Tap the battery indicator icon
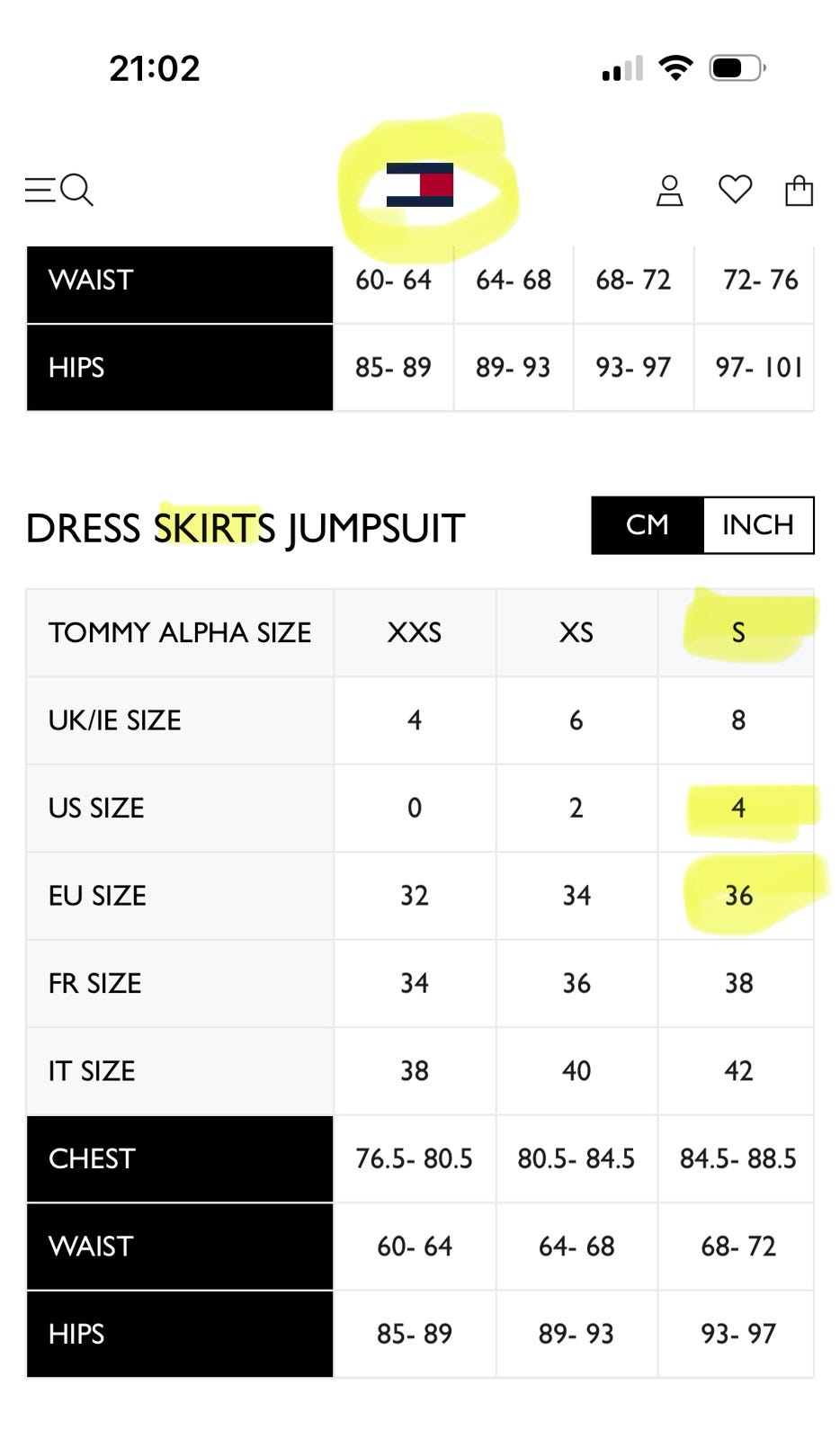This screenshot has width=840, height=1439. [737, 67]
